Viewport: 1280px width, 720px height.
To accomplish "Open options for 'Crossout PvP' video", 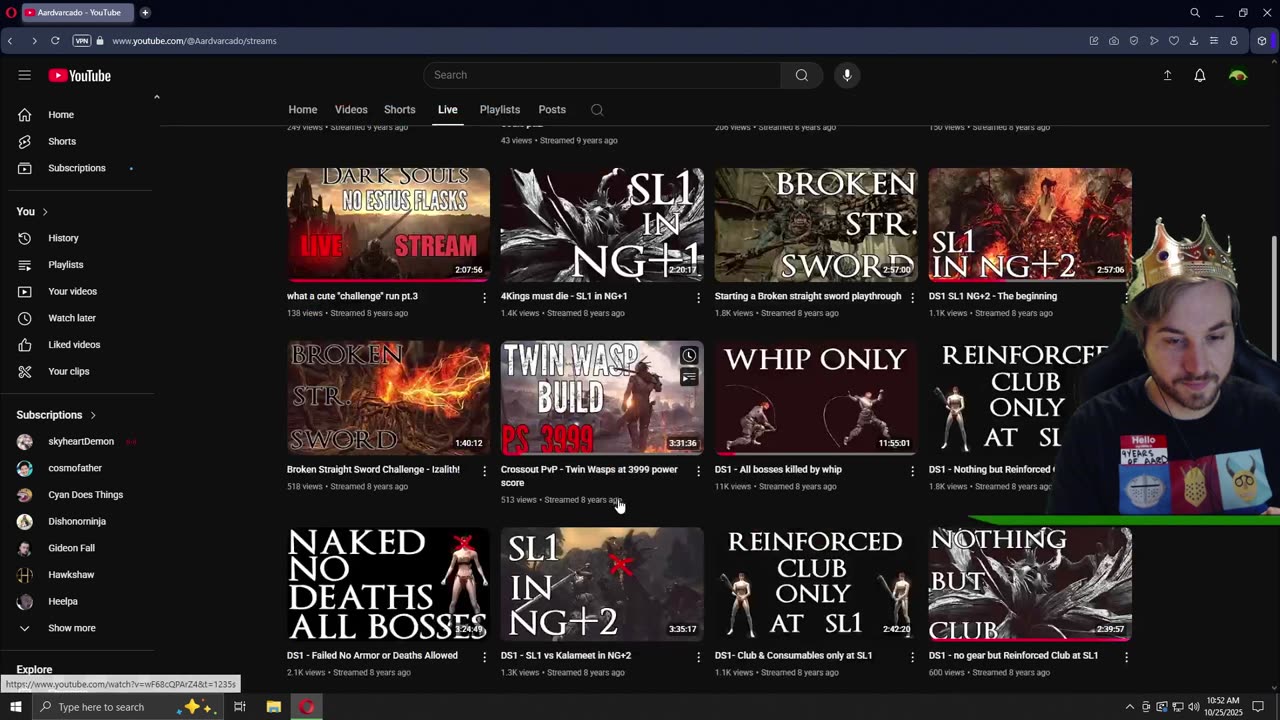I will [698, 471].
